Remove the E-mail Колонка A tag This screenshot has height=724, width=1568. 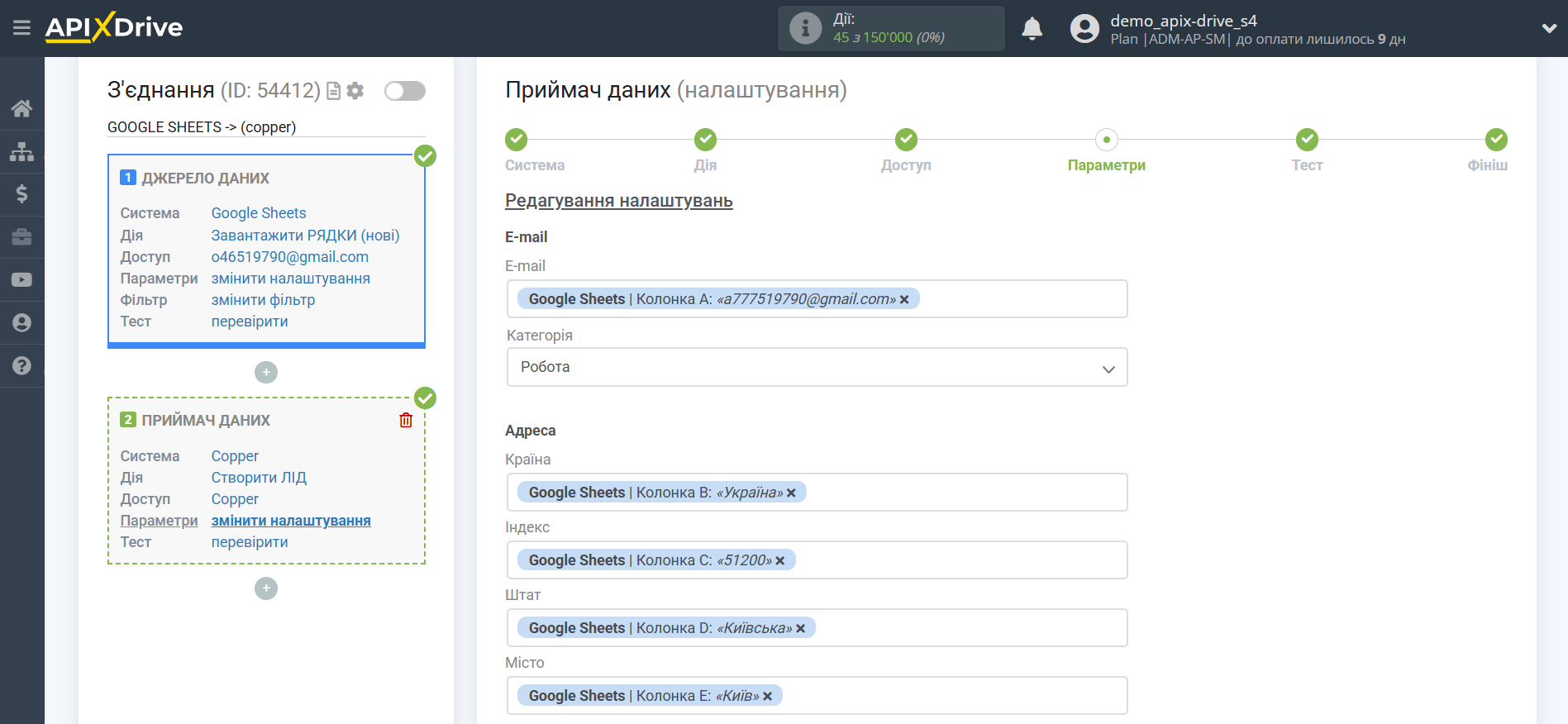(x=904, y=299)
